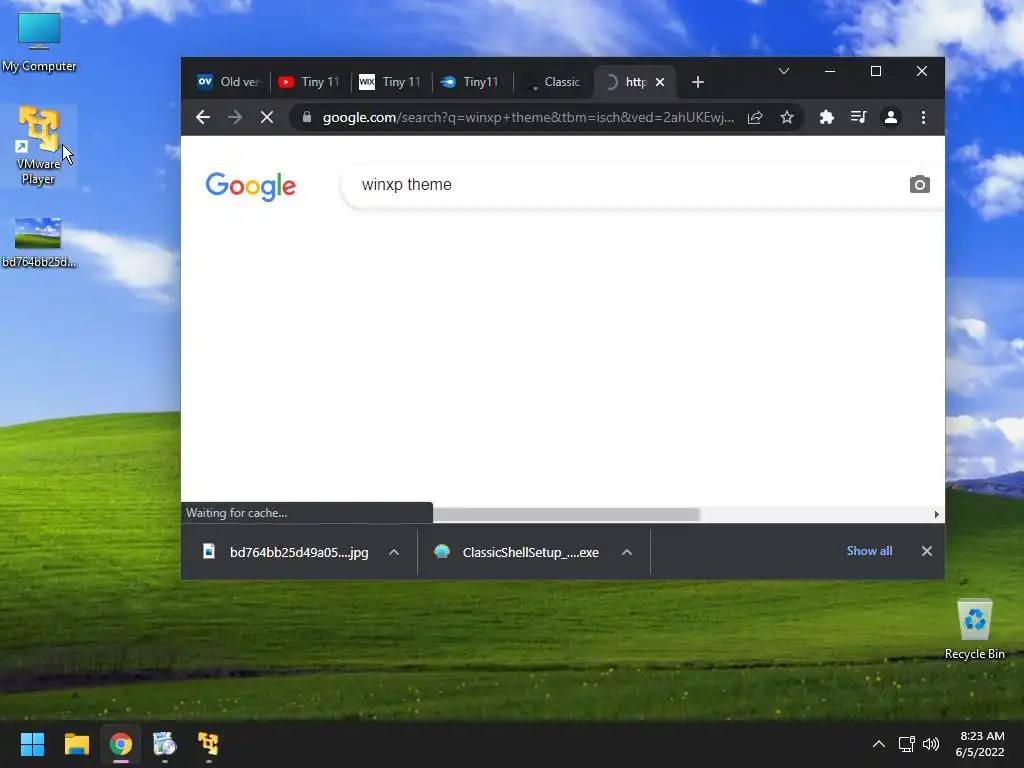Click the lock icon in the address bar
The width and height of the screenshot is (1024, 768).
(x=307, y=117)
